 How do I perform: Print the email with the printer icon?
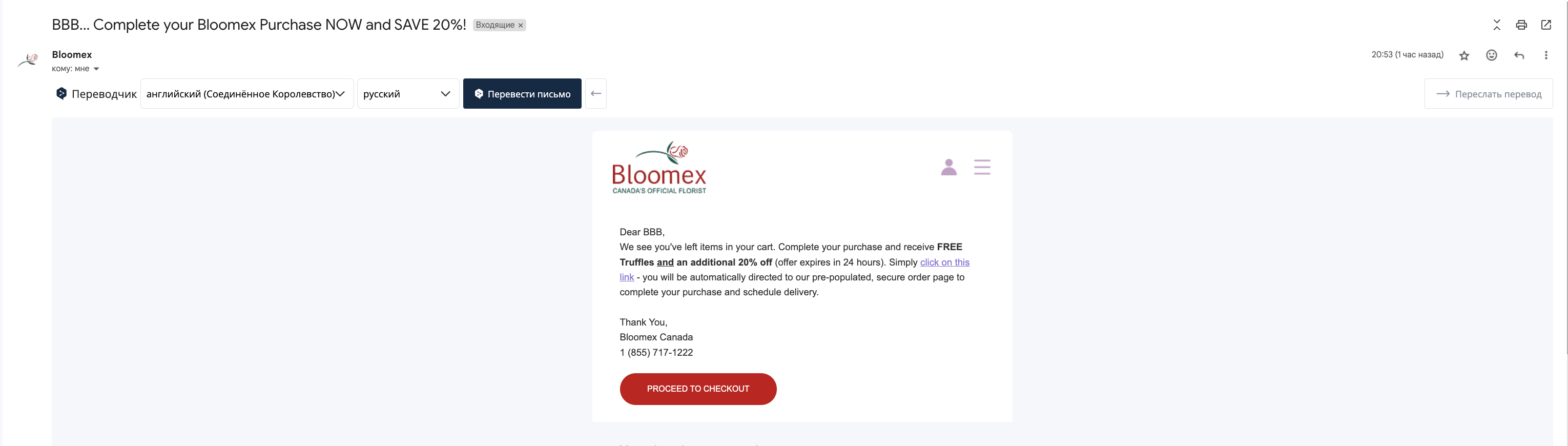(1521, 25)
